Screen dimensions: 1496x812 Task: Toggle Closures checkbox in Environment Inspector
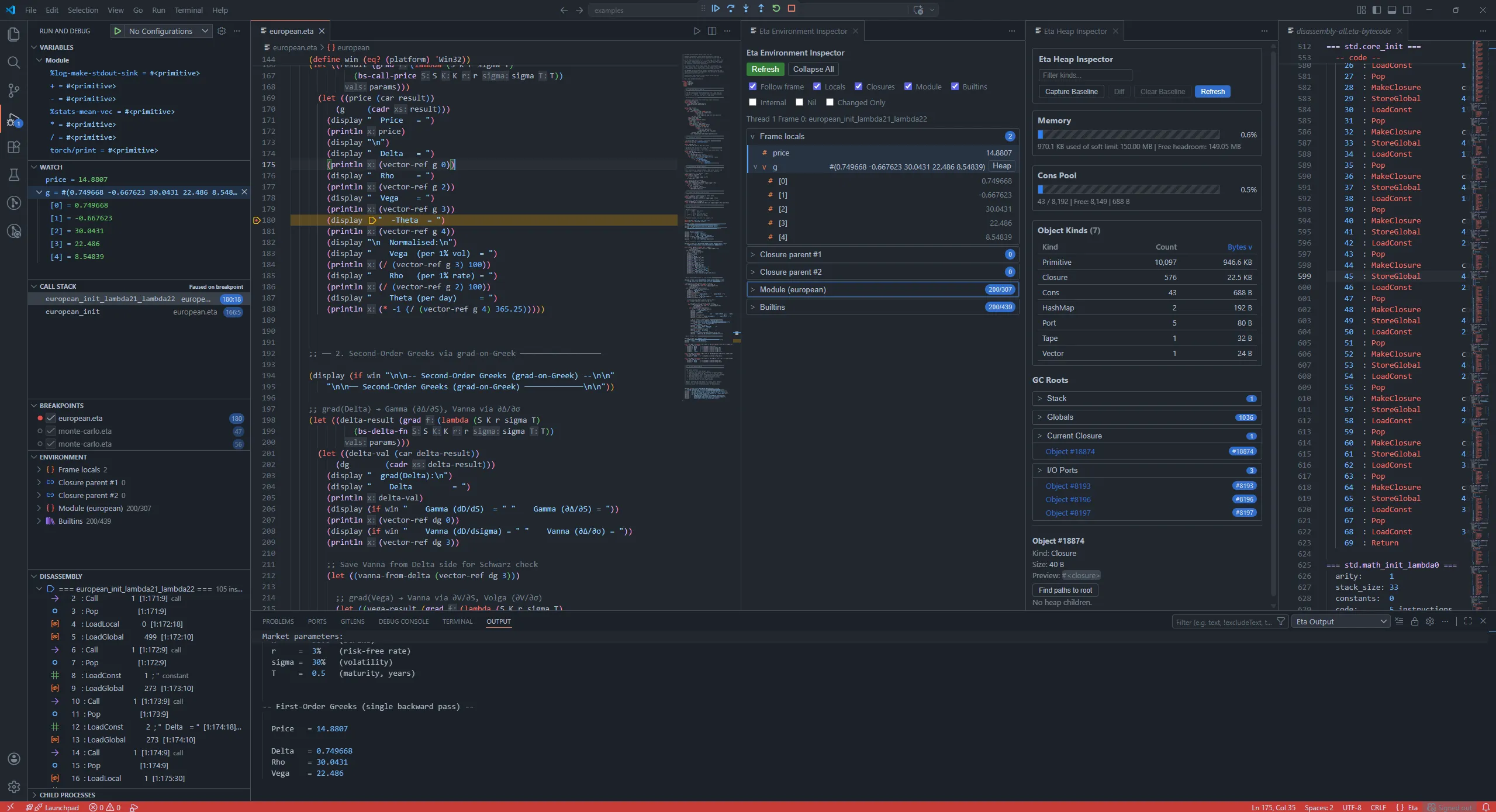coord(859,87)
